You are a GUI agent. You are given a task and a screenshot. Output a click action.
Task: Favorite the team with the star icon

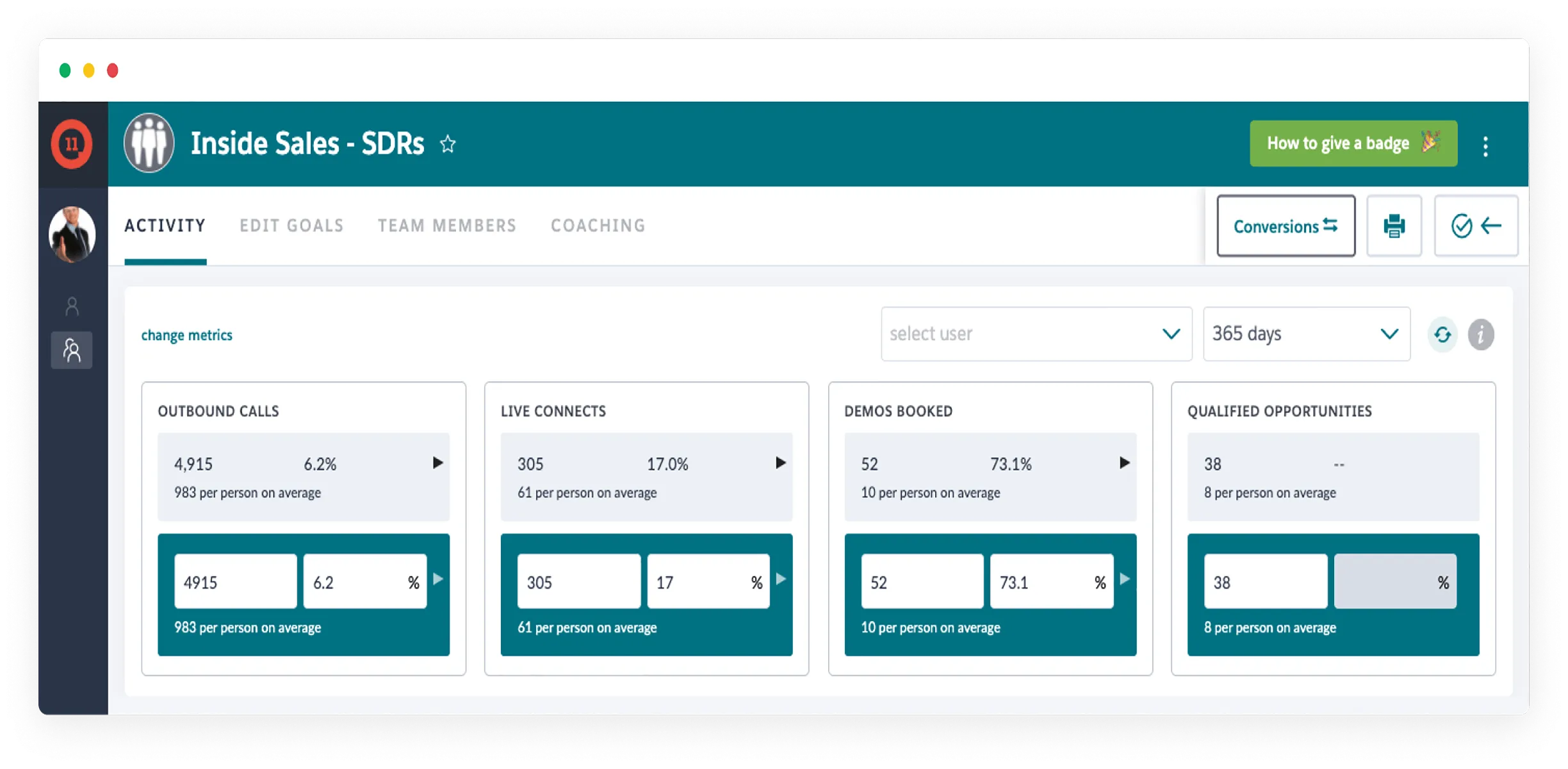click(448, 144)
